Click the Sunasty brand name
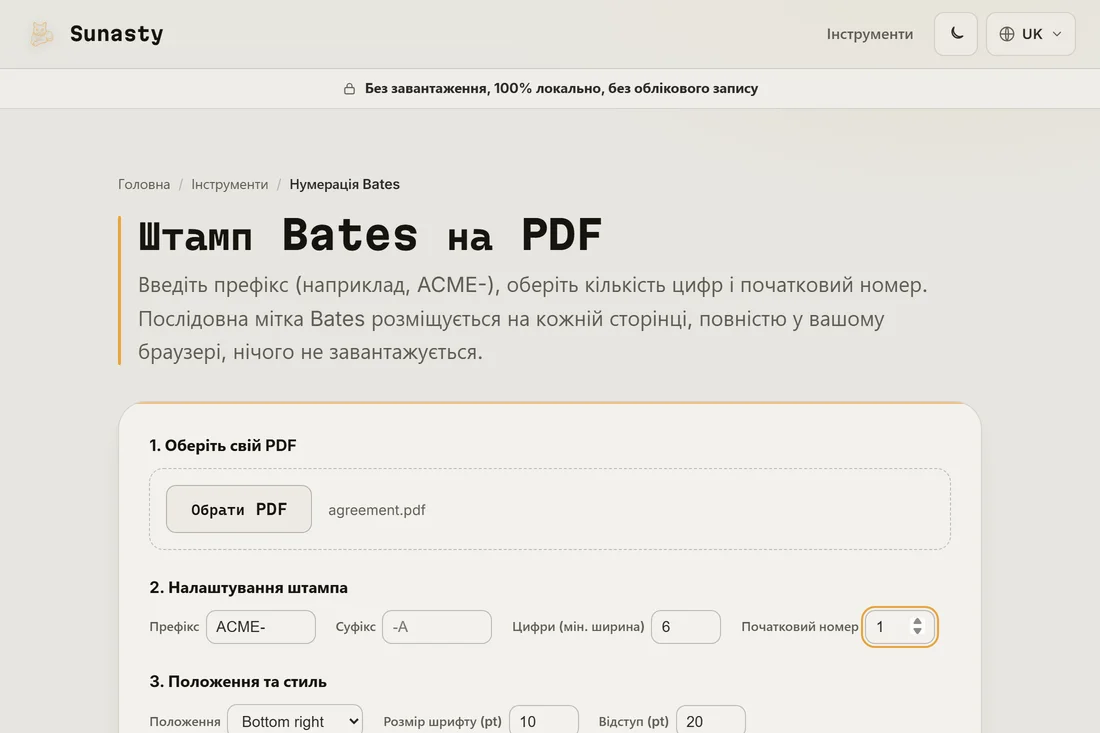 pos(116,34)
